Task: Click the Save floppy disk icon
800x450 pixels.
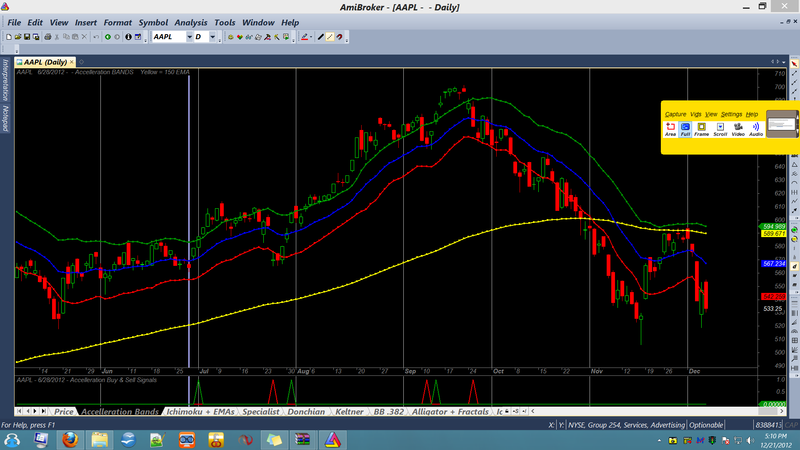Action: (x=27, y=37)
